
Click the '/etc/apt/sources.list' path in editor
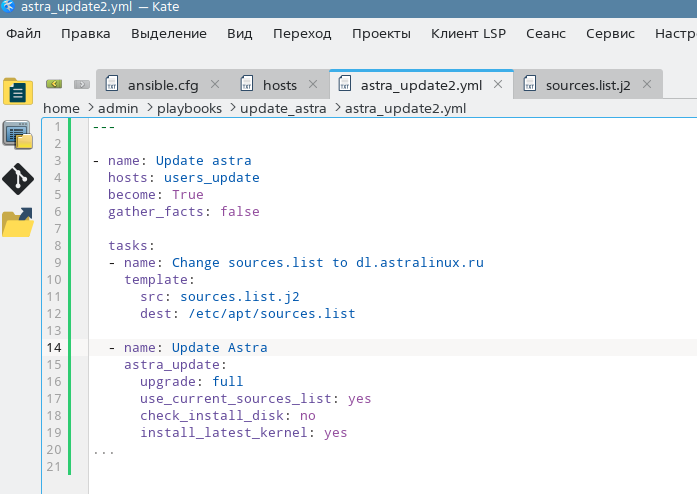click(x=272, y=314)
